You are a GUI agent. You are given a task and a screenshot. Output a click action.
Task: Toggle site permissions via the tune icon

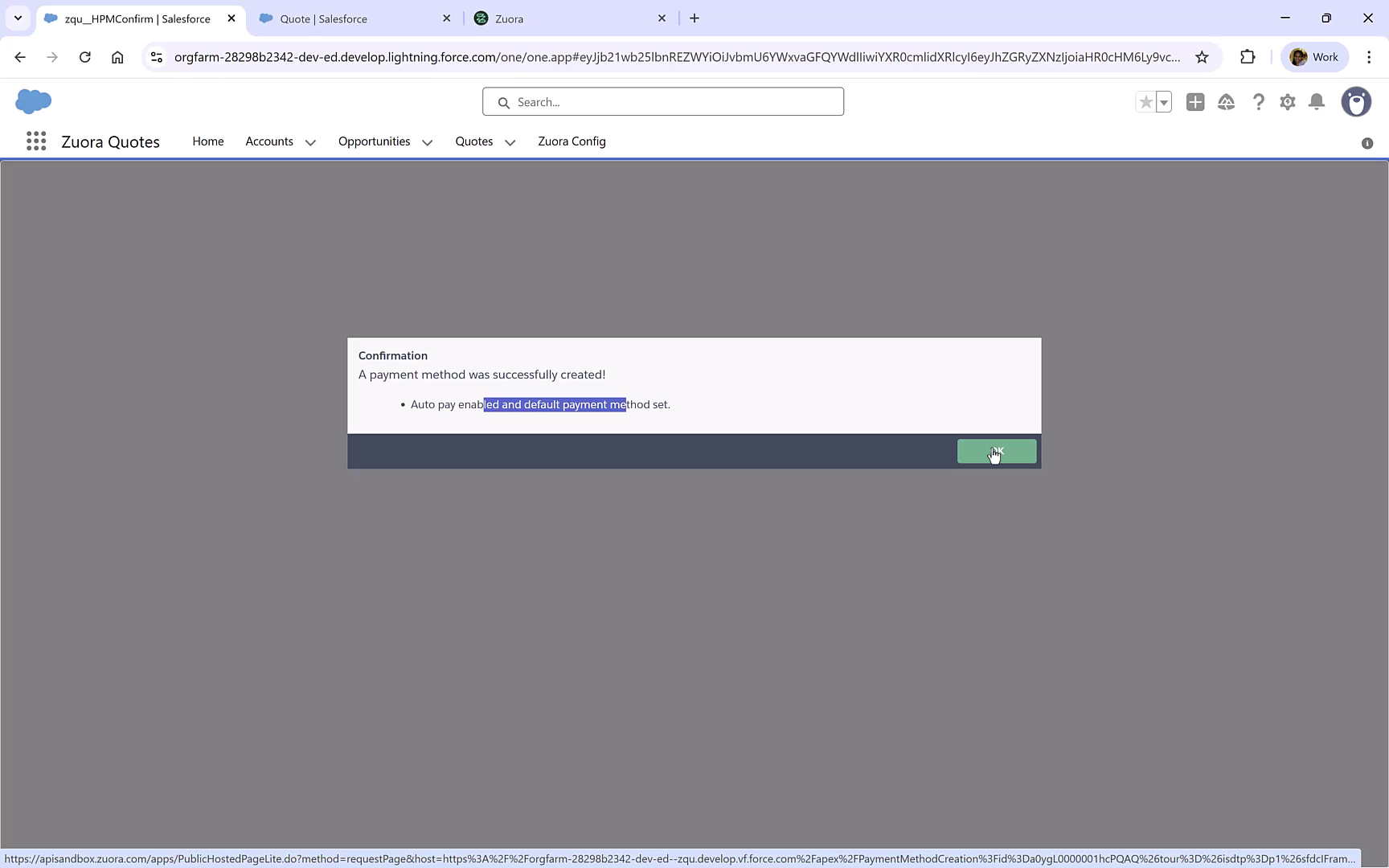point(158,57)
